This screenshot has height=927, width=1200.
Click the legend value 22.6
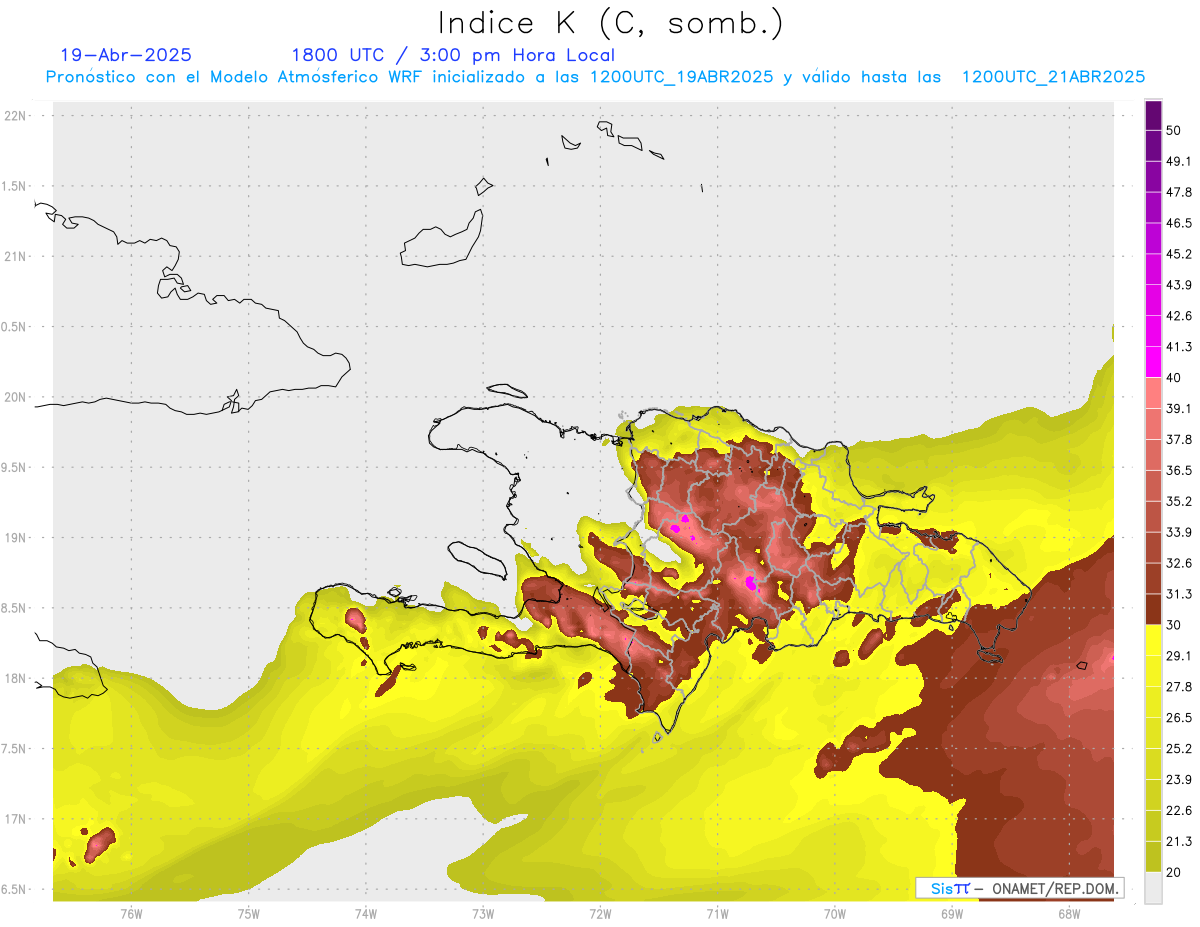pyautogui.click(x=1179, y=811)
